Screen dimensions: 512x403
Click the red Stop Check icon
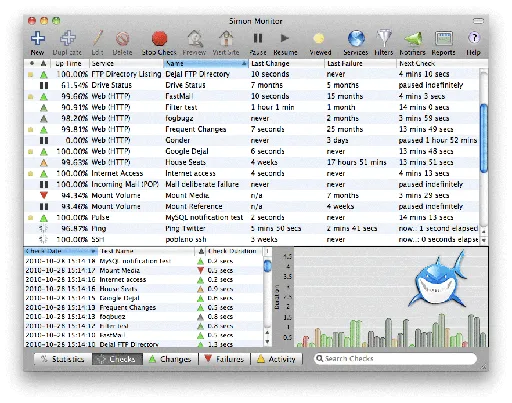click(x=159, y=39)
